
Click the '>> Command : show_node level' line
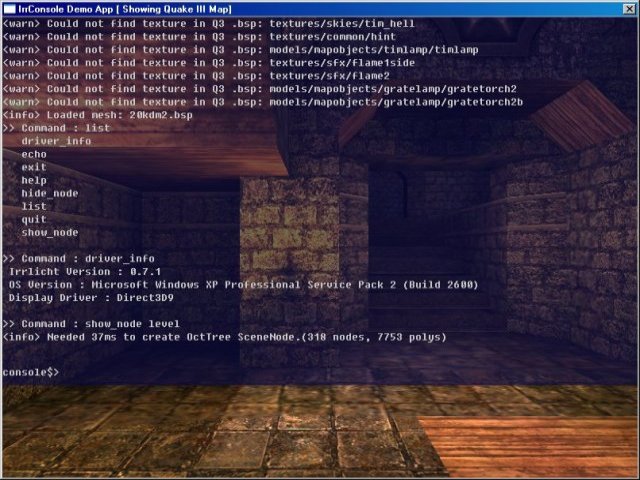91,324
